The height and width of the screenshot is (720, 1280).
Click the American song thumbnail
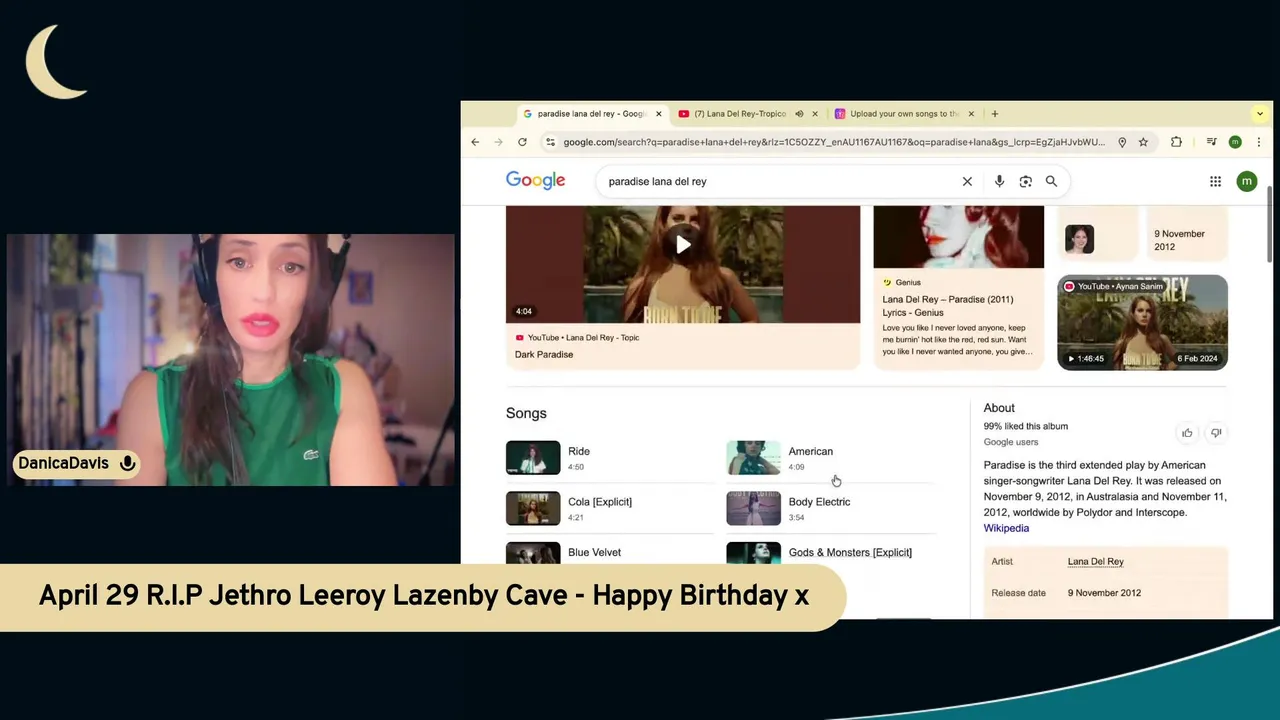pos(753,458)
